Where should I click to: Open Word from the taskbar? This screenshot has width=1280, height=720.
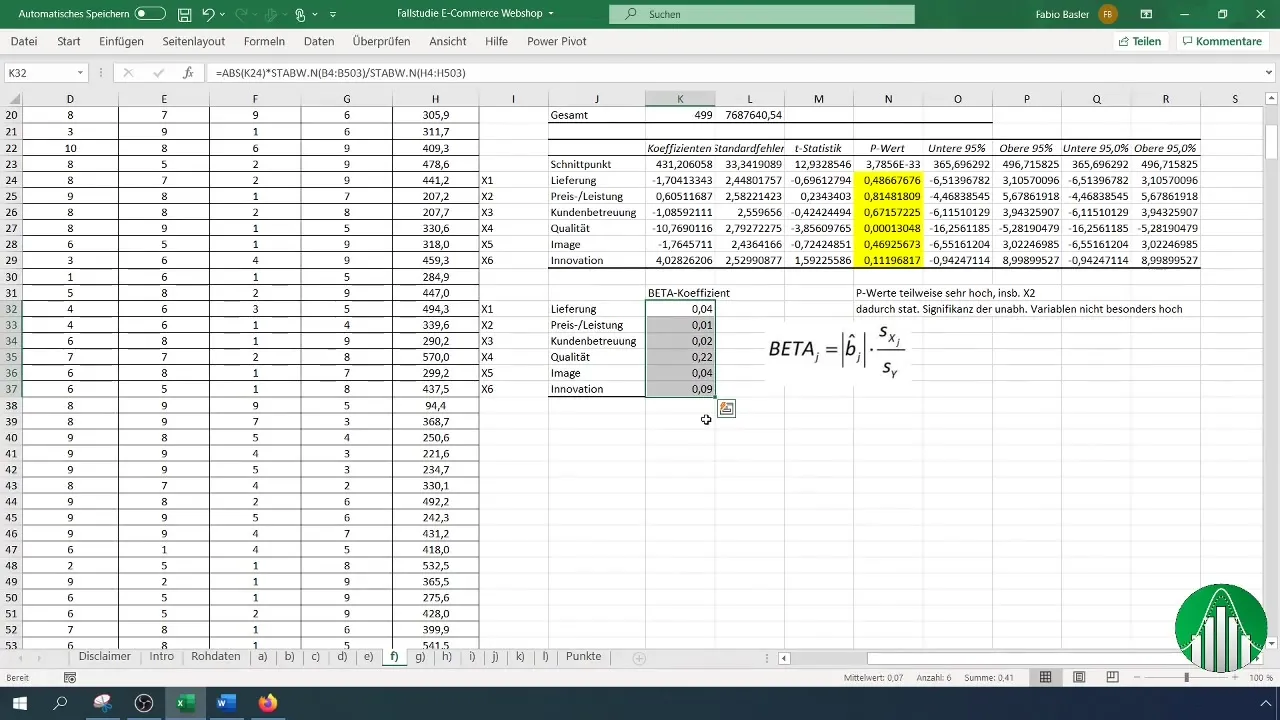pos(225,704)
